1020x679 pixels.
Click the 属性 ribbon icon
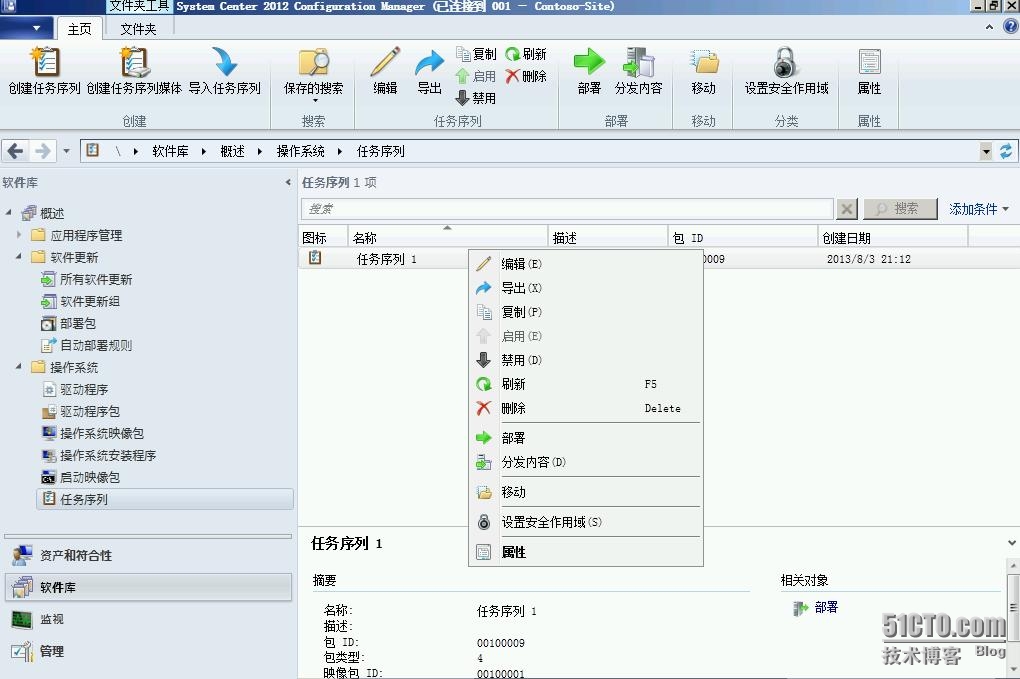coord(870,62)
